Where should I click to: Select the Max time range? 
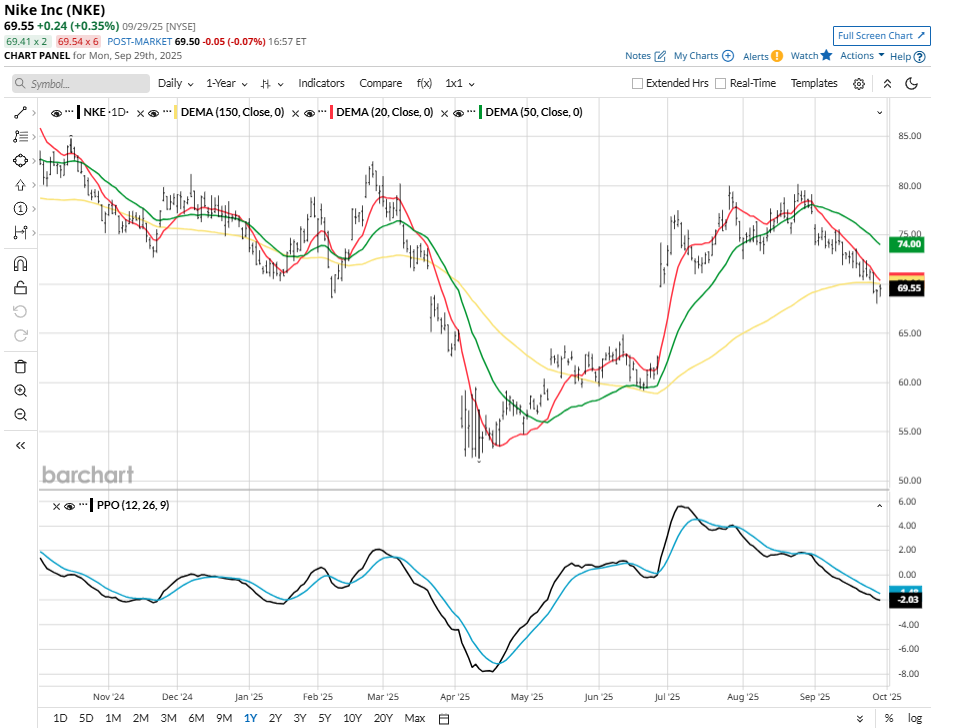coord(415,718)
